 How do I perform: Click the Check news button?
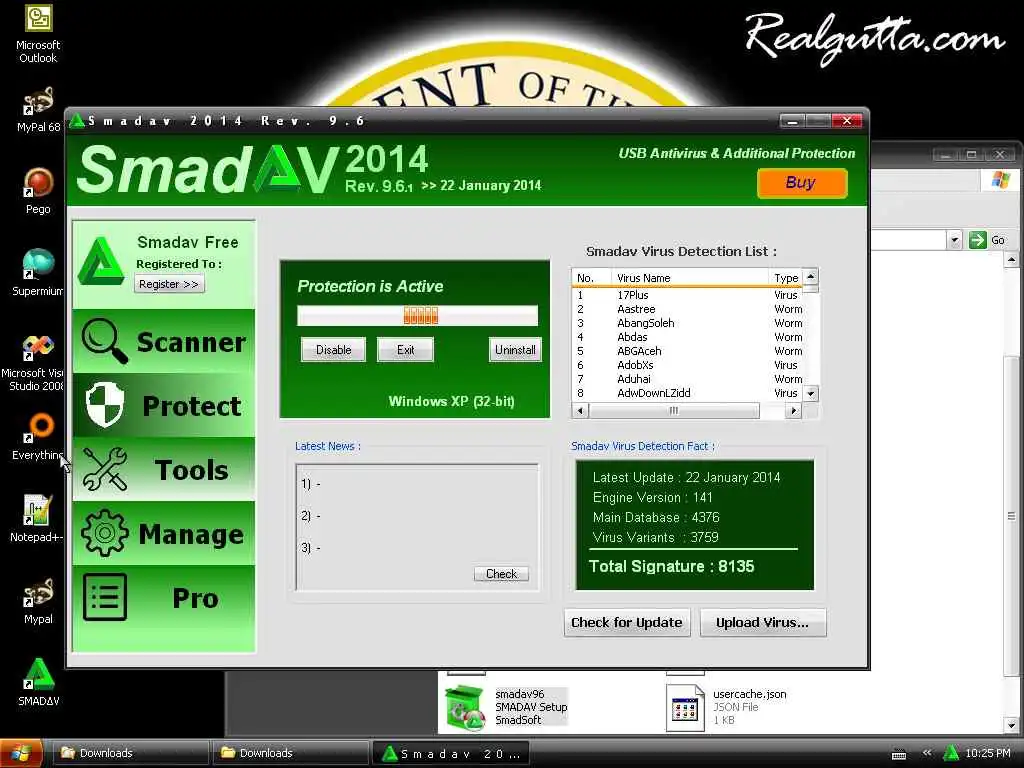click(x=501, y=573)
